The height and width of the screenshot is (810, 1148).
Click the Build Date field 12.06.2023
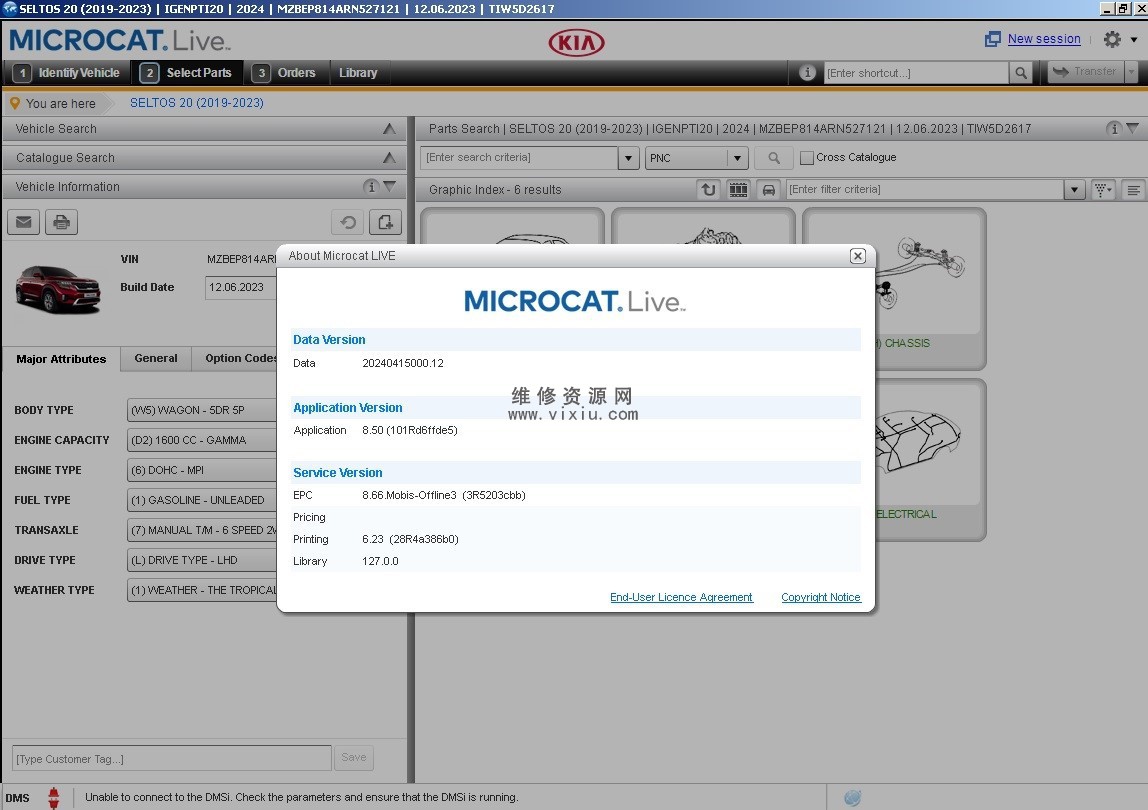tap(241, 287)
